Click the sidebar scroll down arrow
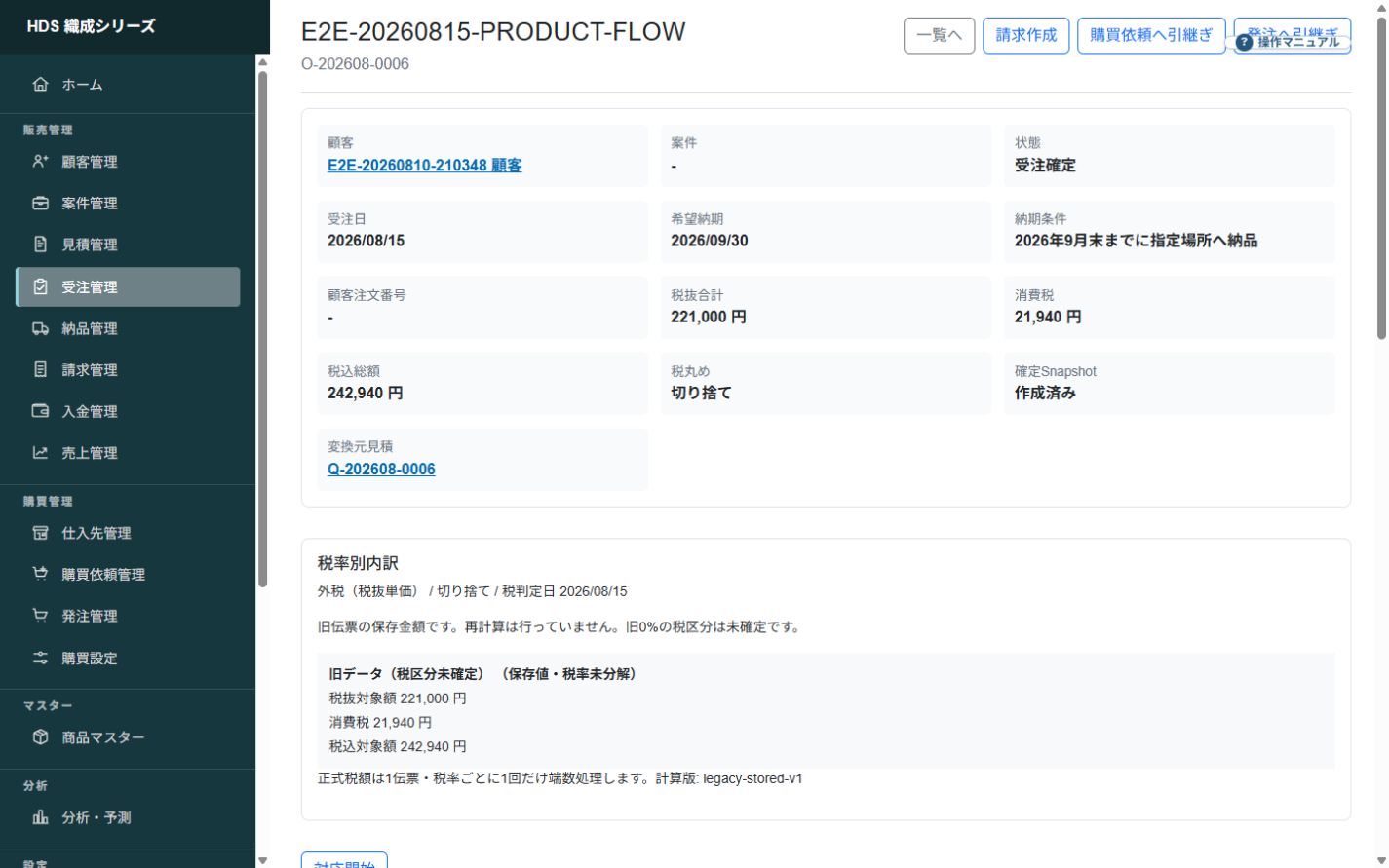 [261, 860]
